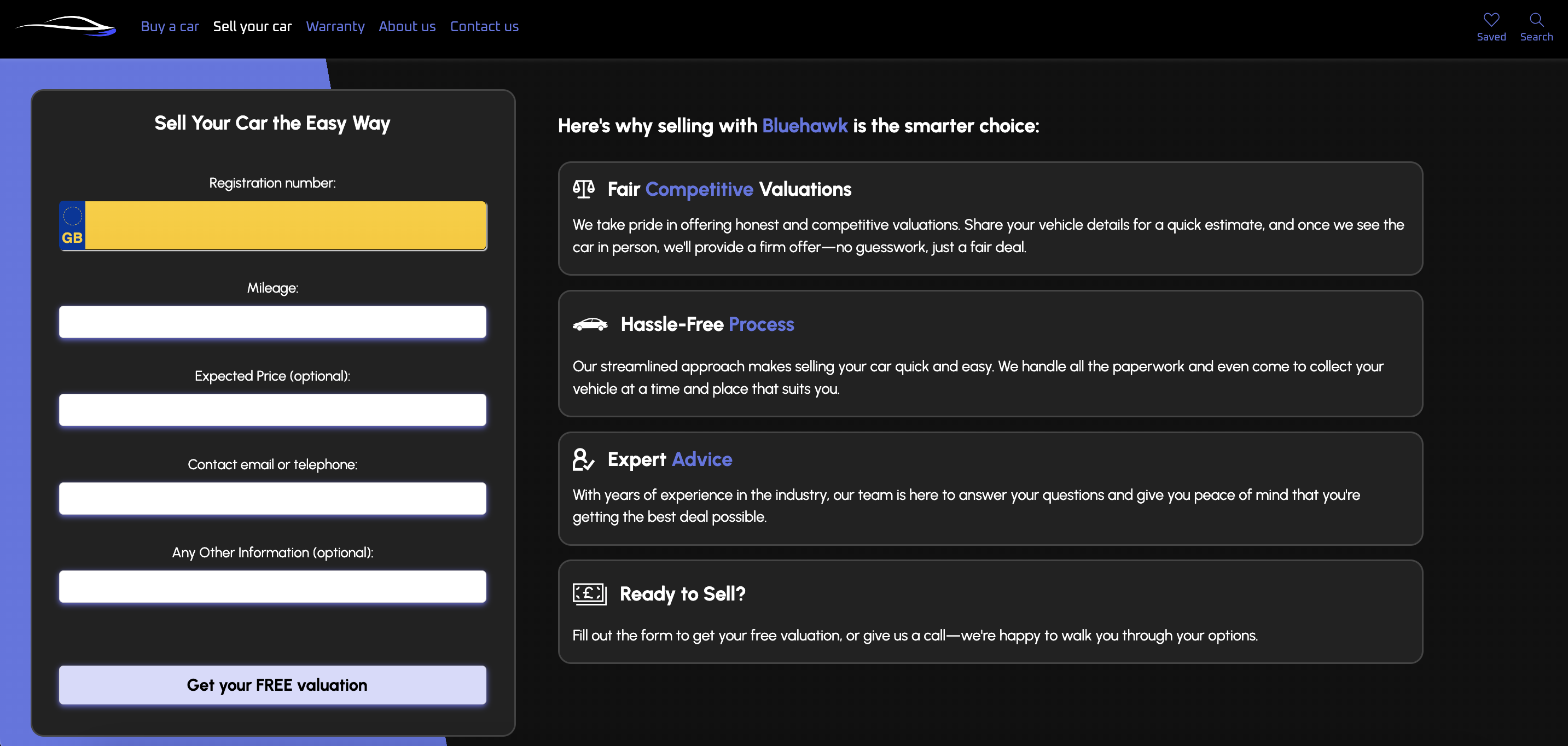Select Sell your car in navigation
This screenshot has height=746, width=1568.
click(x=252, y=27)
